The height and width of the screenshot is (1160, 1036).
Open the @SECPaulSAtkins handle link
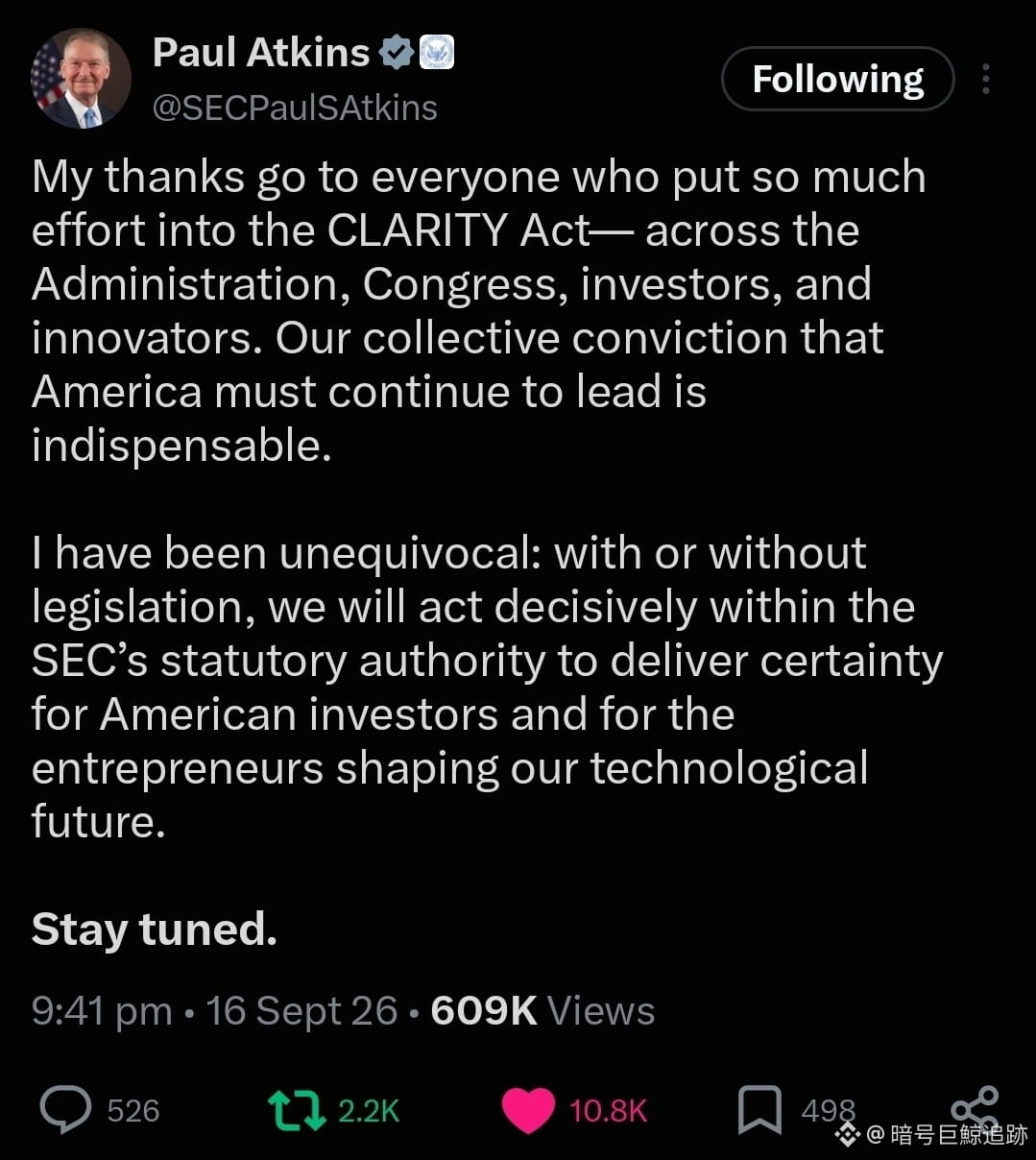[x=295, y=108]
